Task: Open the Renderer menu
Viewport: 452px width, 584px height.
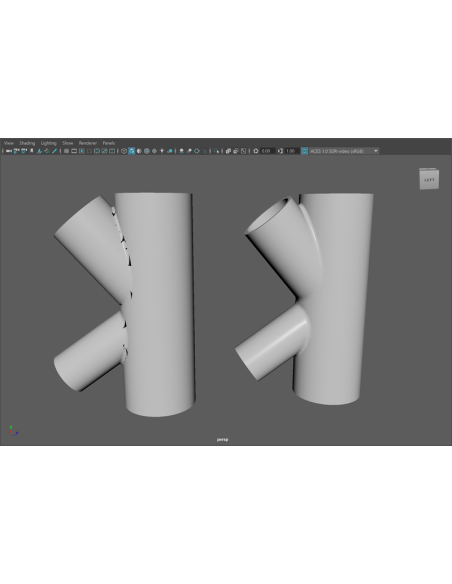Action: click(x=88, y=143)
